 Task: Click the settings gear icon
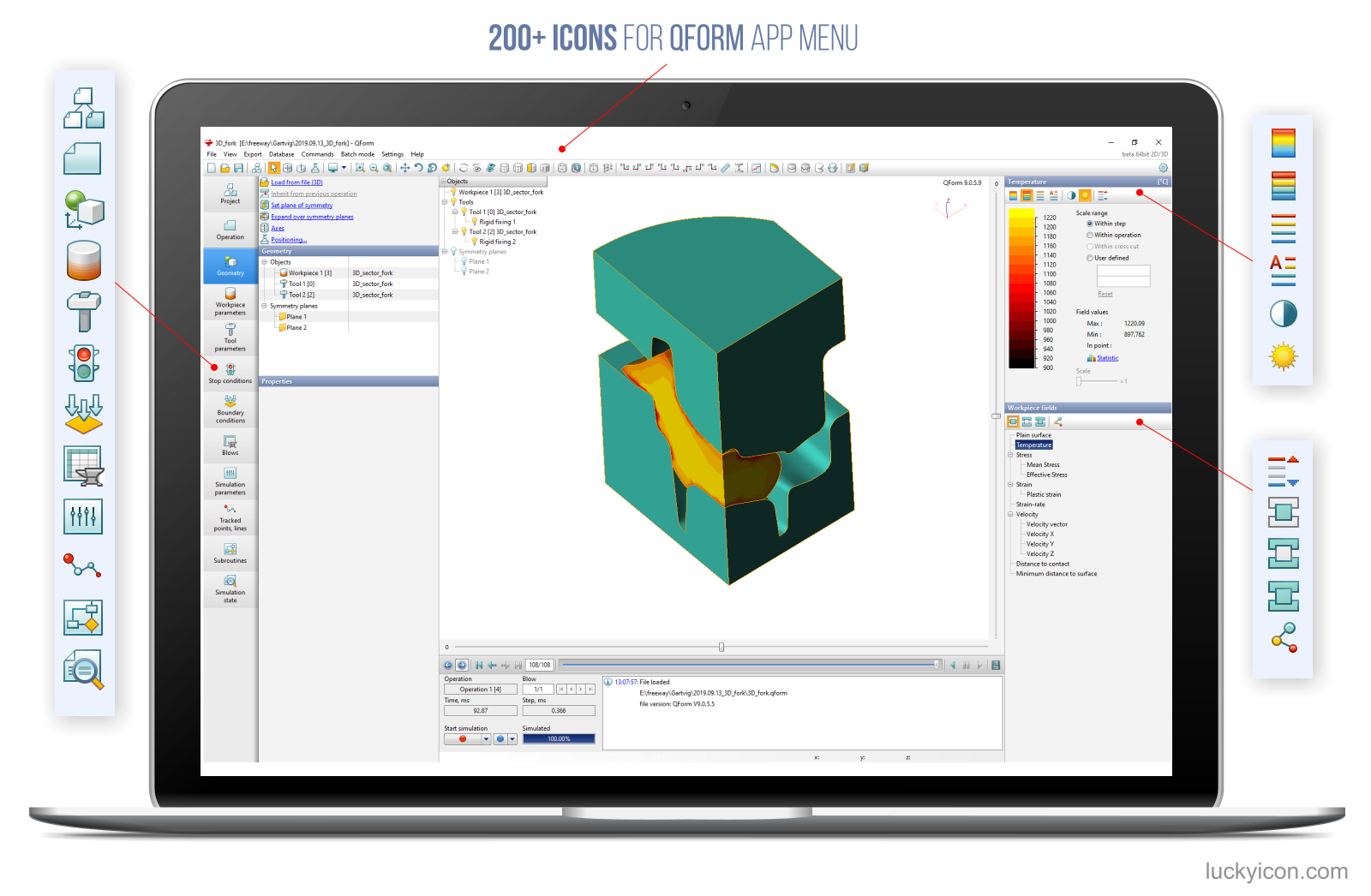point(1163,168)
